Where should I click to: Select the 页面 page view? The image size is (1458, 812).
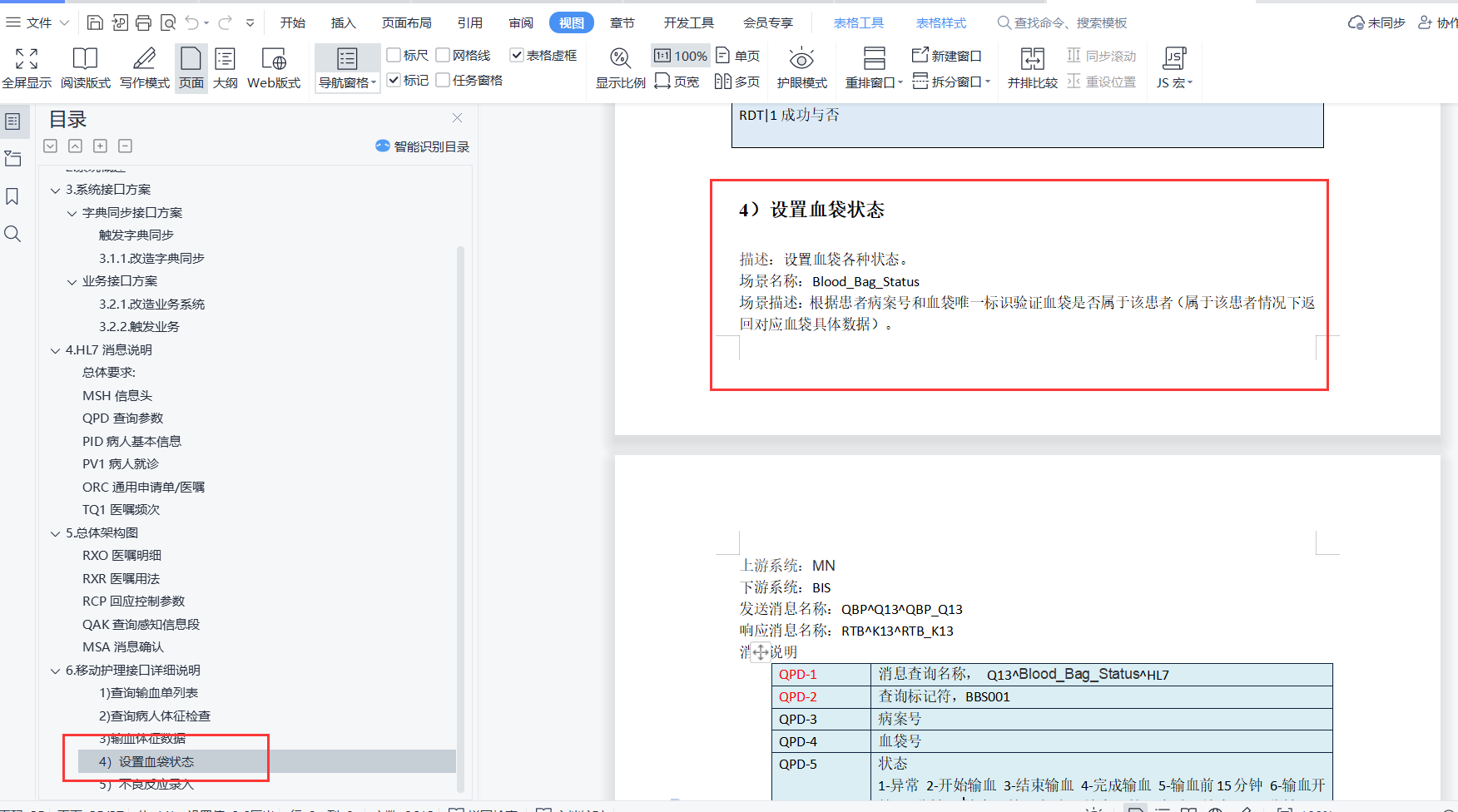coord(191,68)
